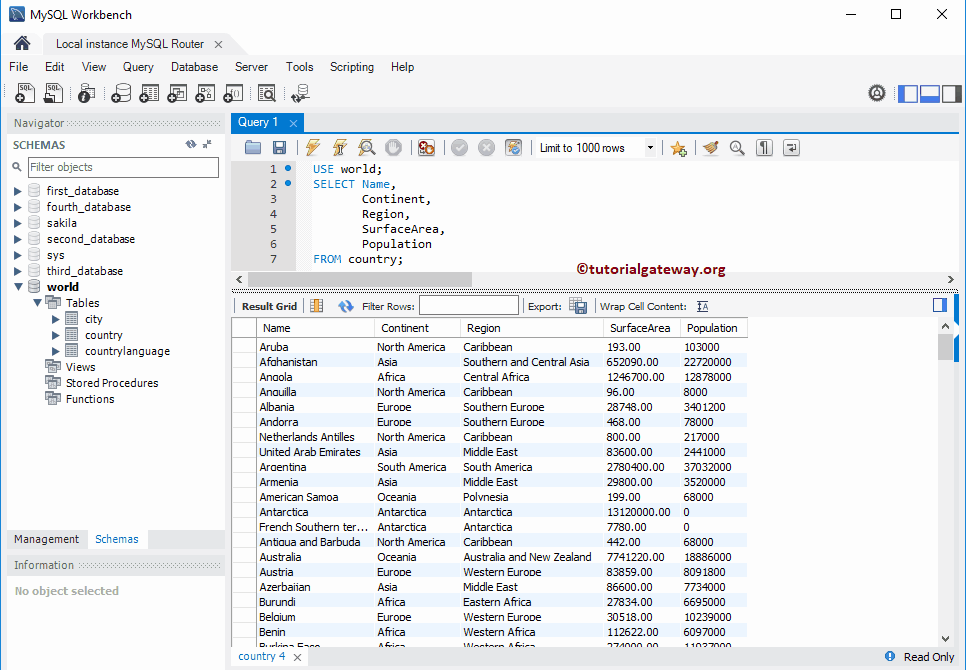This screenshot has width=966, height=670.
Task: Click the Explain query plan icon
Action: tap(367, 148)
